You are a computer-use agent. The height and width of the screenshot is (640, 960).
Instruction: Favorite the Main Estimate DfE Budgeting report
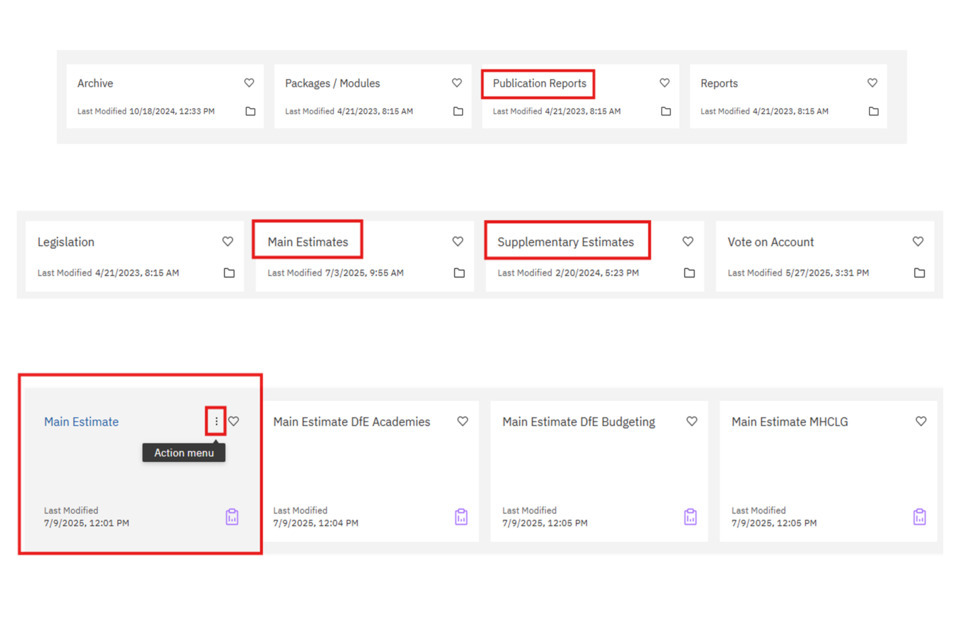pos(691,422)
